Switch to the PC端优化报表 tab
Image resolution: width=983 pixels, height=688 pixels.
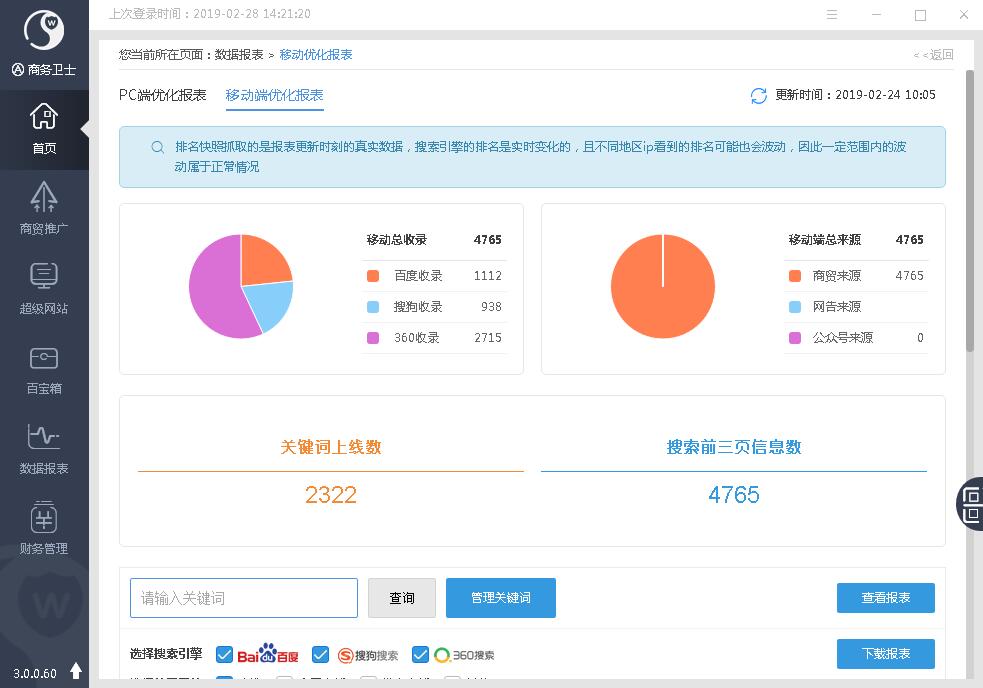click(x=162, y=95)
